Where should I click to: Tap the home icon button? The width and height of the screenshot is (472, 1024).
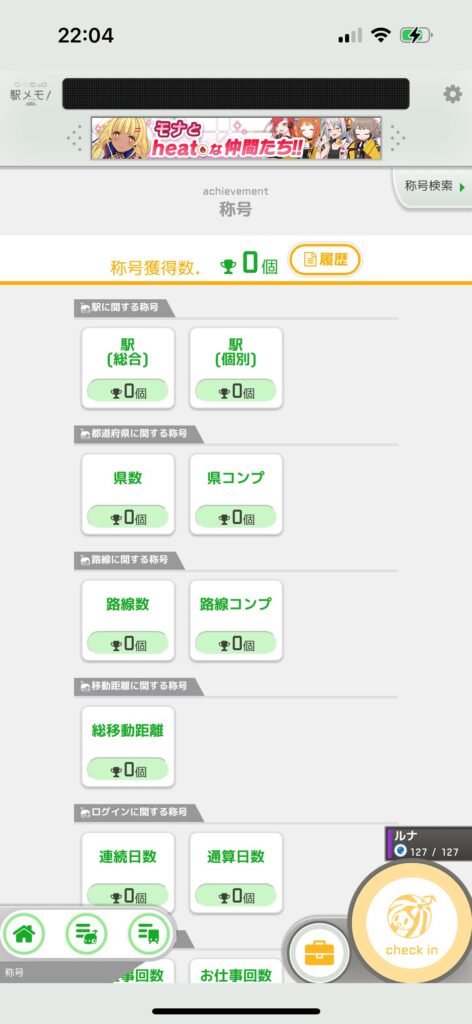click(x=24, y=935)
